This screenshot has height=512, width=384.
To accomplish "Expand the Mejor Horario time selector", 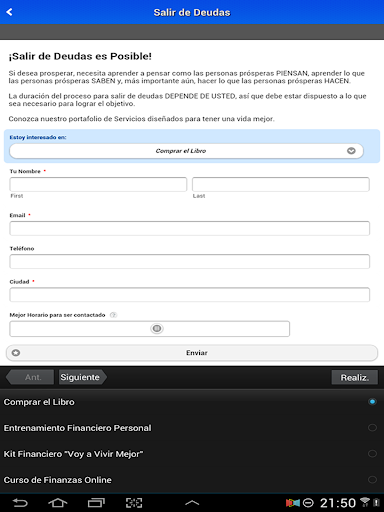I will tap(157, 329).
